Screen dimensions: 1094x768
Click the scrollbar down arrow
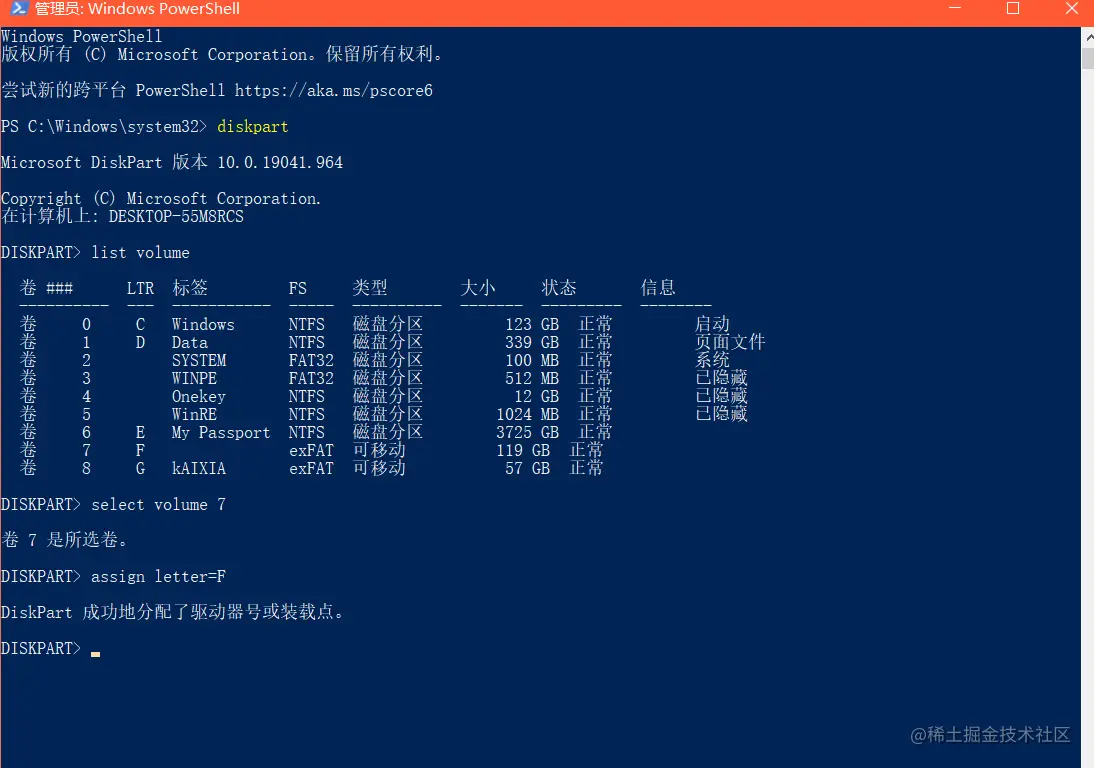click(1086, 758)
